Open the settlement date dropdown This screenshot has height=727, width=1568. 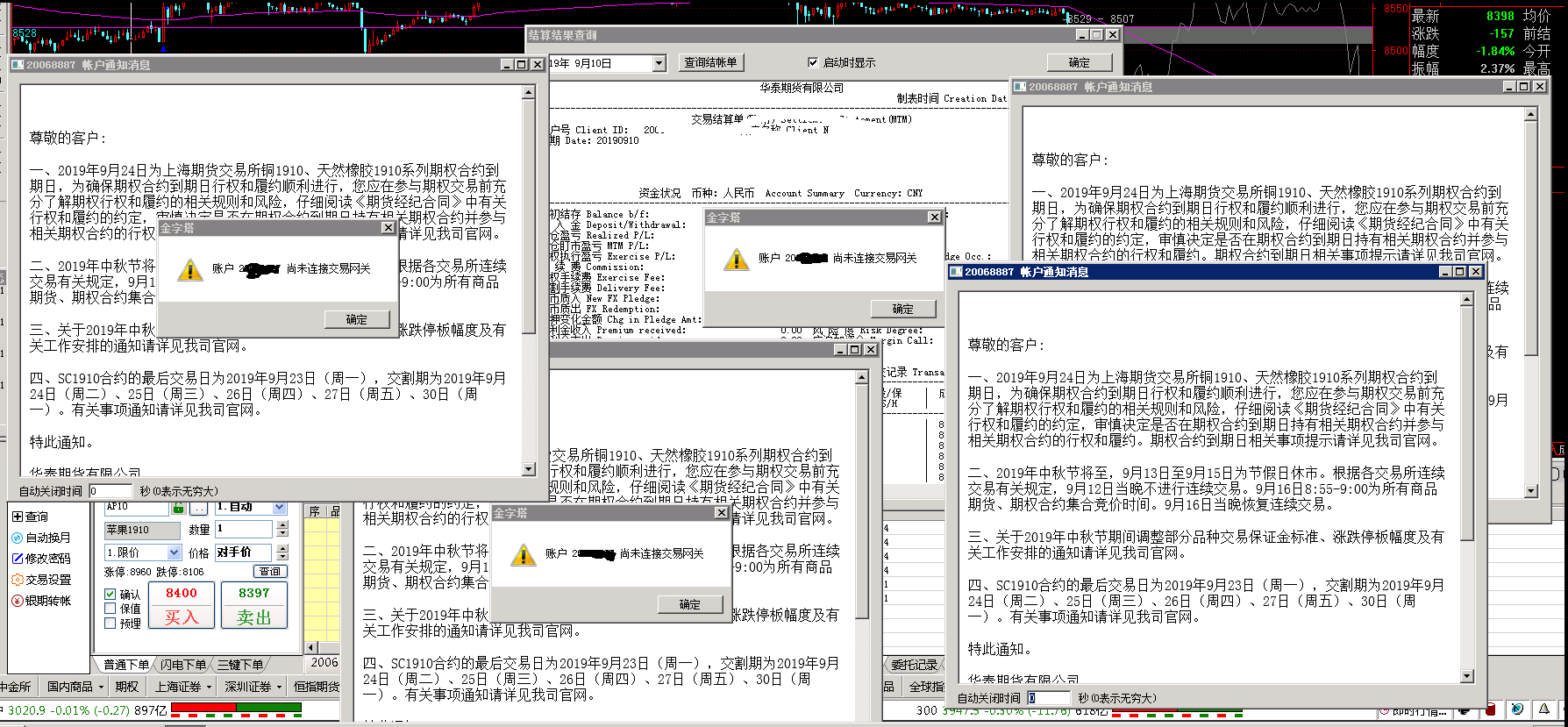659,63
